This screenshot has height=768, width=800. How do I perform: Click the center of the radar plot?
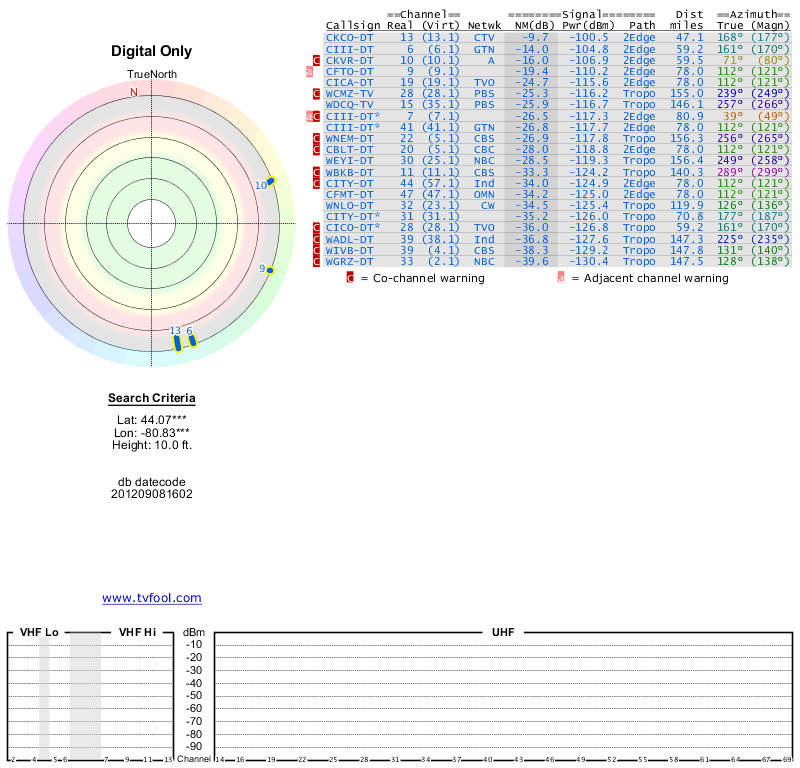coord(152,222)
